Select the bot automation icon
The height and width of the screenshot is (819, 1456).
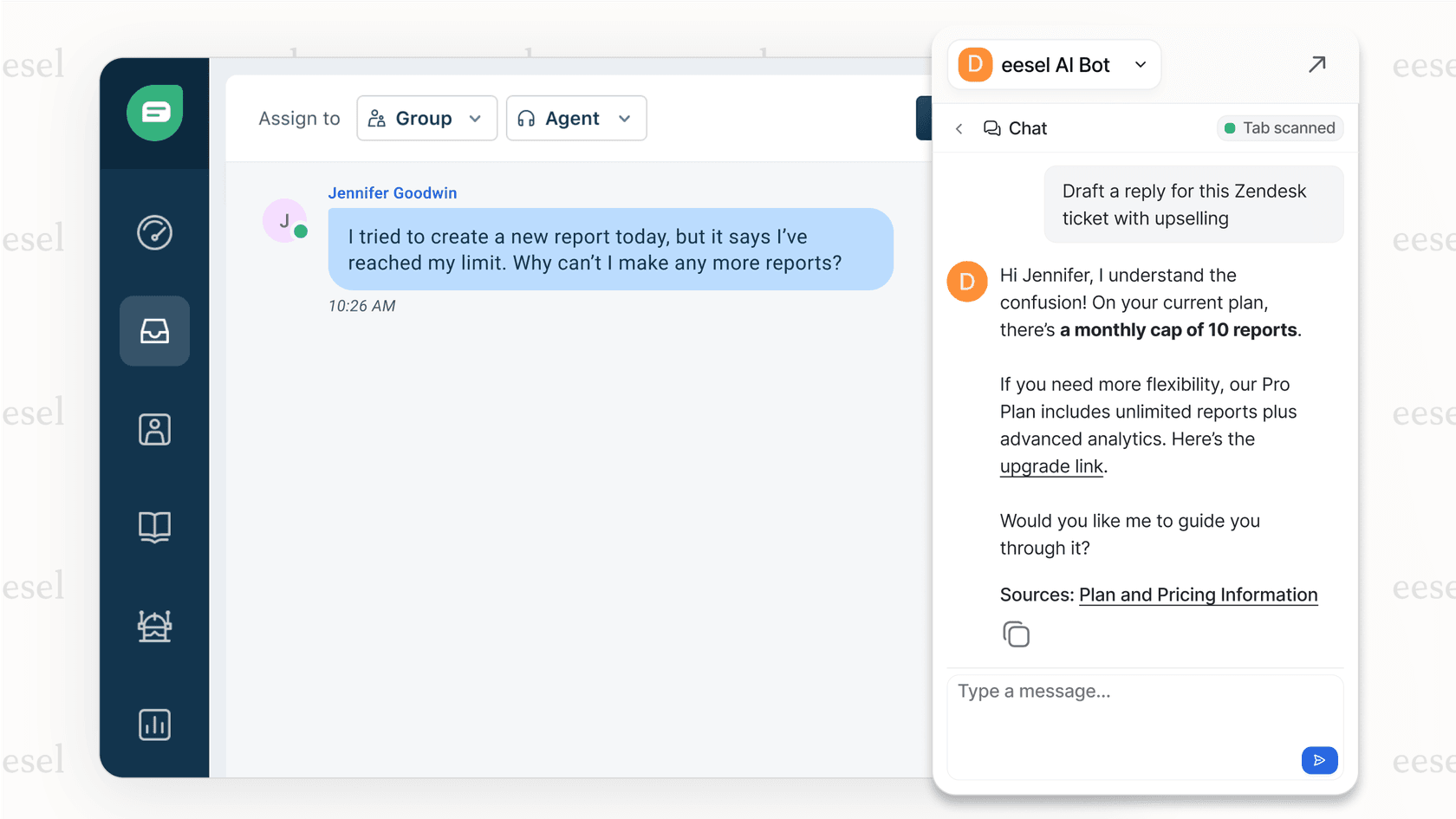click(154, 626)
